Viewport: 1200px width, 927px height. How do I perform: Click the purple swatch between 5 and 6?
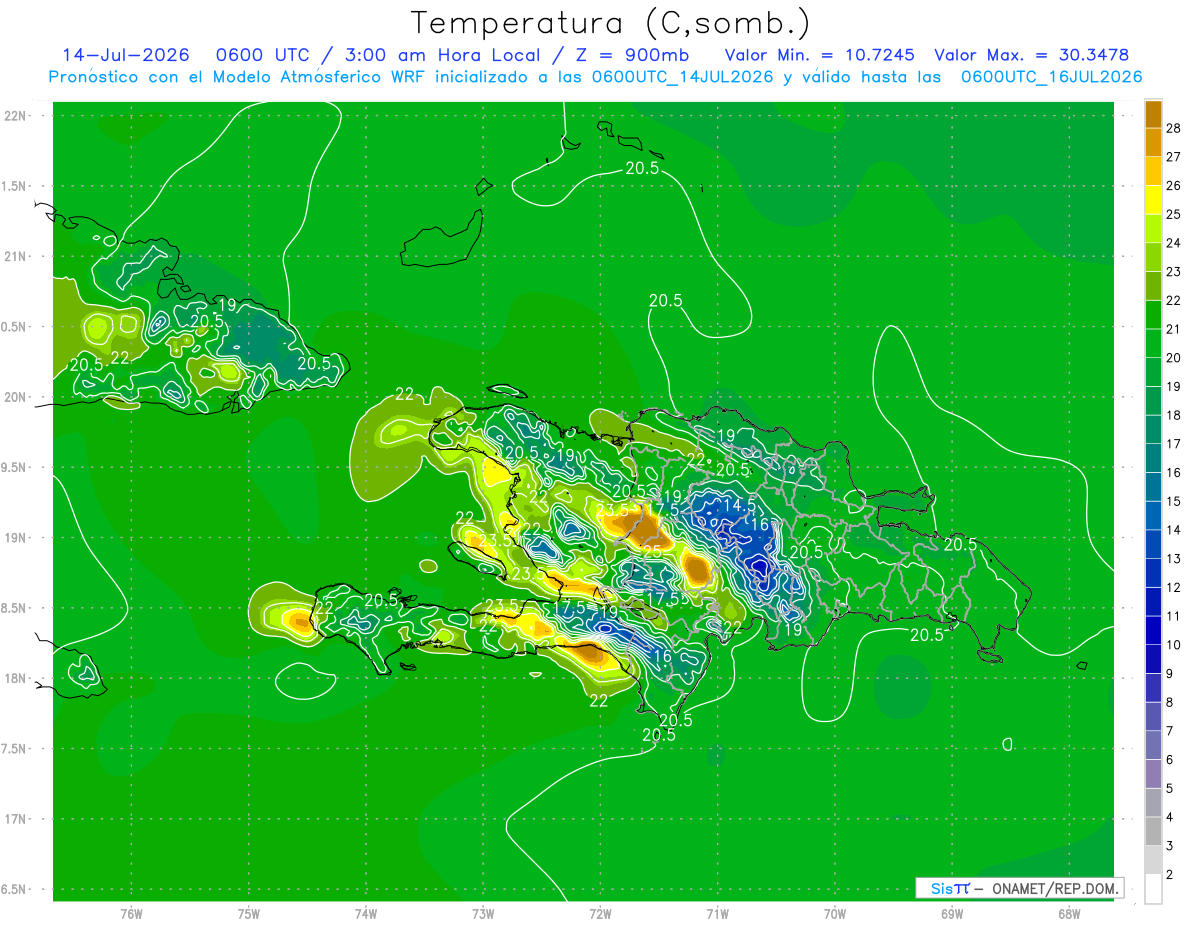click(1153, 774)
